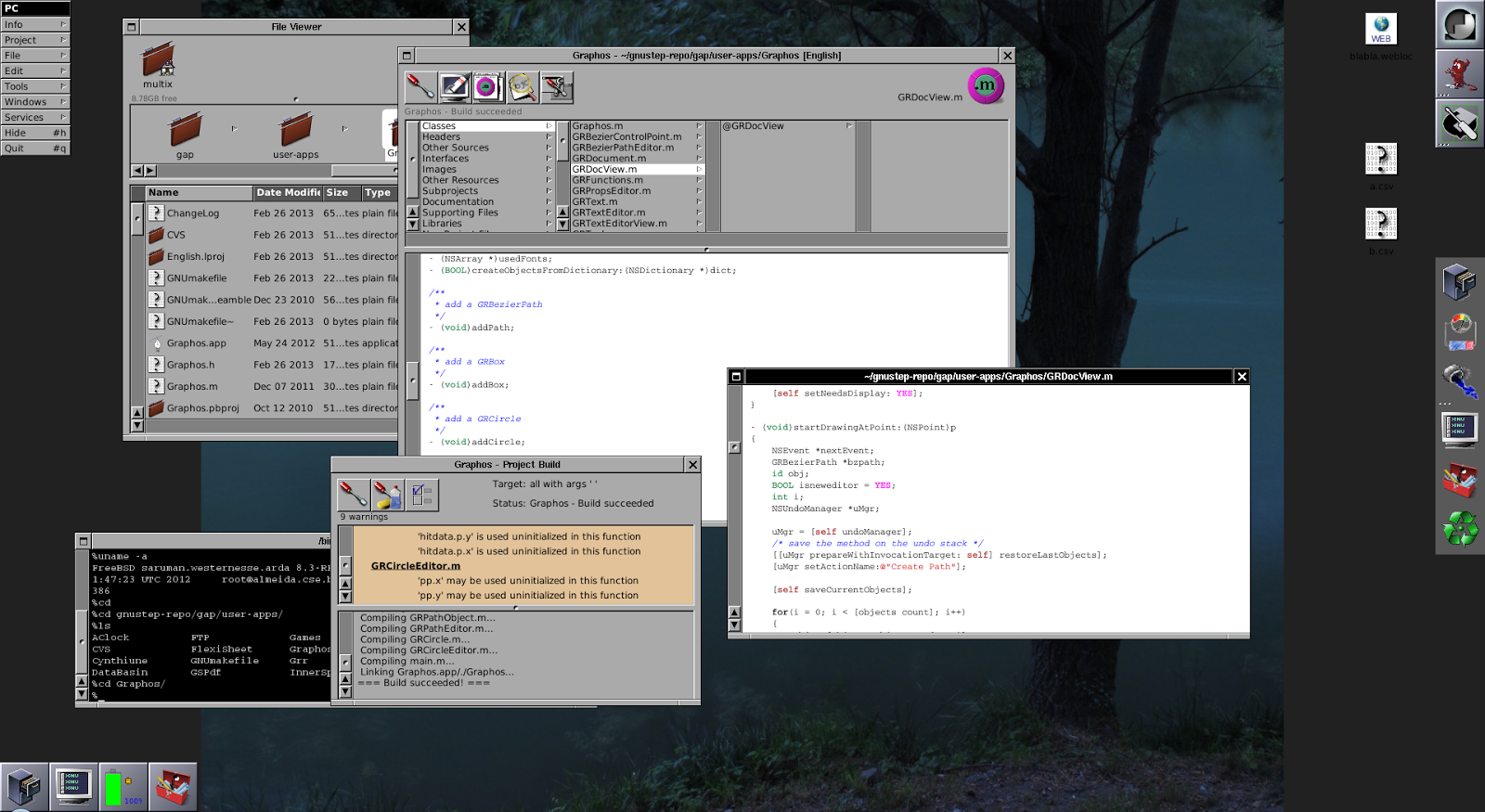The image size is (1485, 812).
Task: Open the Launch/Debug monitor icon
Action: click(x=455, y=87)
